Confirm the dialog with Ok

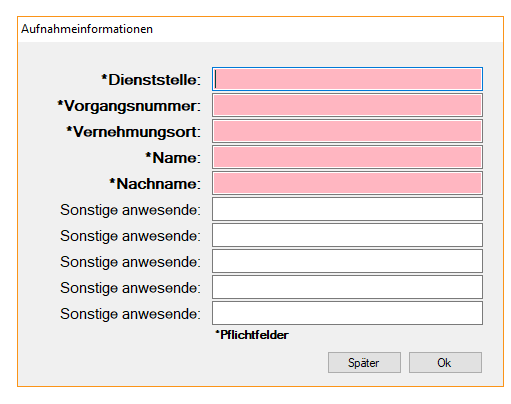pyautogui.click(x=445, y=362)
